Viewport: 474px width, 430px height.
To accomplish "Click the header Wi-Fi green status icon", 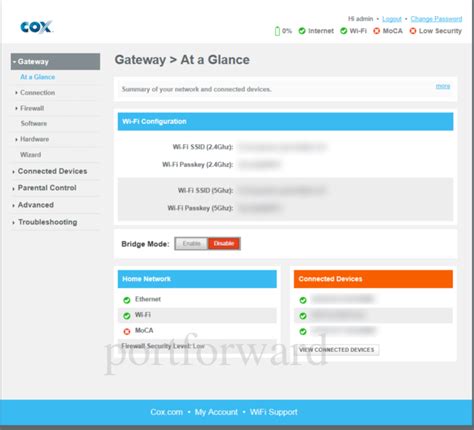I will click(343, 31).
